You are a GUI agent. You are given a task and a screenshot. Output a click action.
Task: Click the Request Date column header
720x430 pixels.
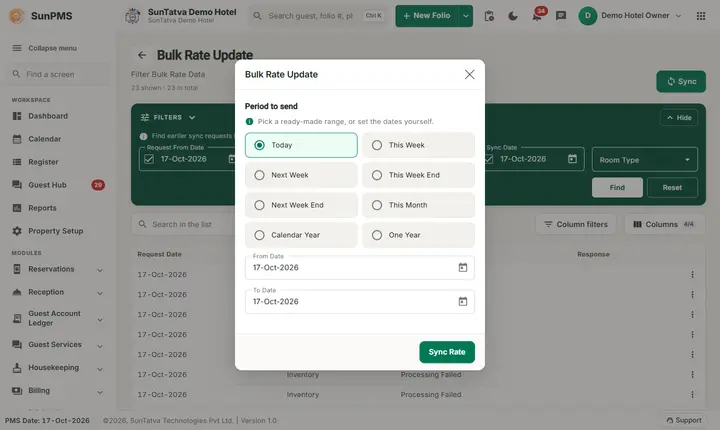pyautogui.click(x=159, y=254)
